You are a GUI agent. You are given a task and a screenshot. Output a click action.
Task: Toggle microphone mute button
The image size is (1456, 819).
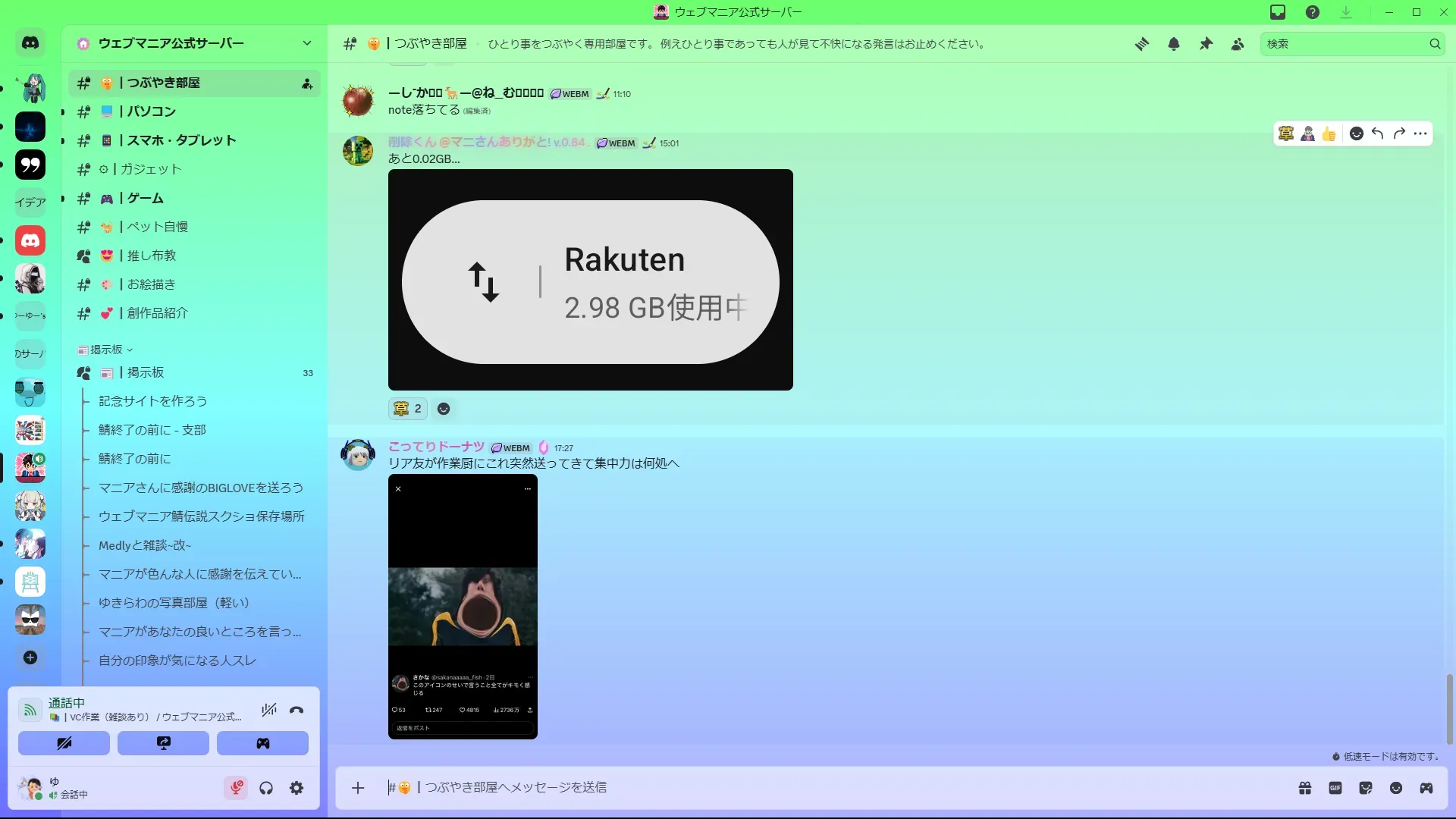click(236, 788)
